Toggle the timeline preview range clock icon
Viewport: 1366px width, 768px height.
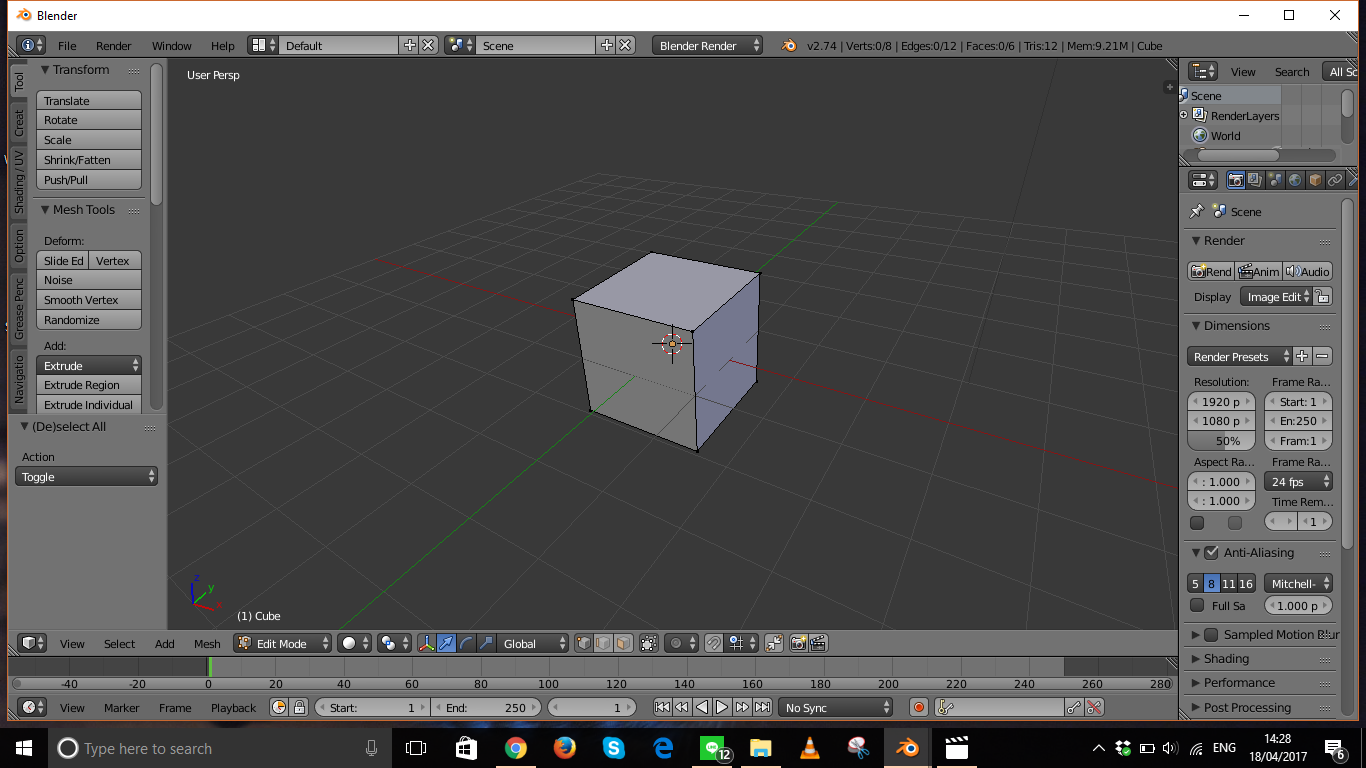click(279, 707)
